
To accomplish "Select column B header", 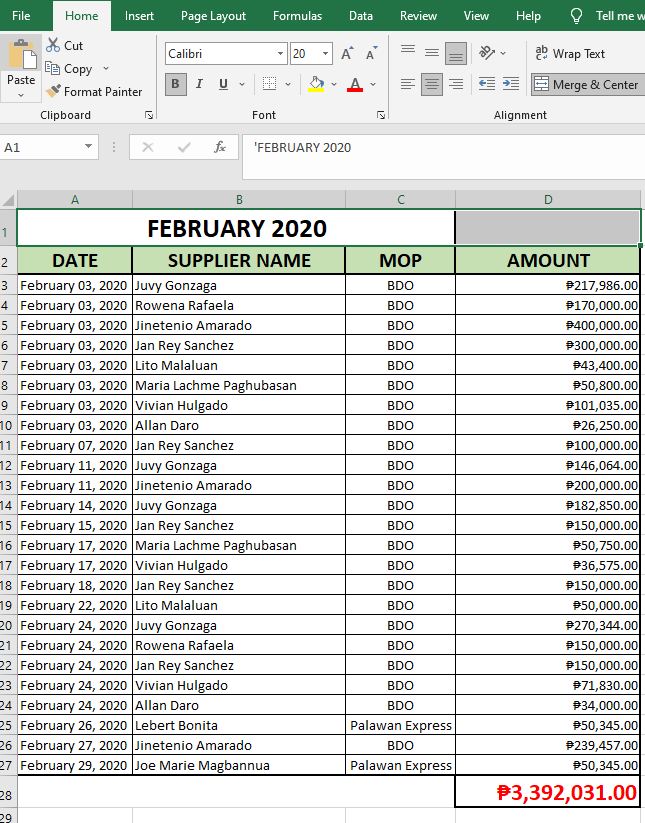I will pos(239,200).
